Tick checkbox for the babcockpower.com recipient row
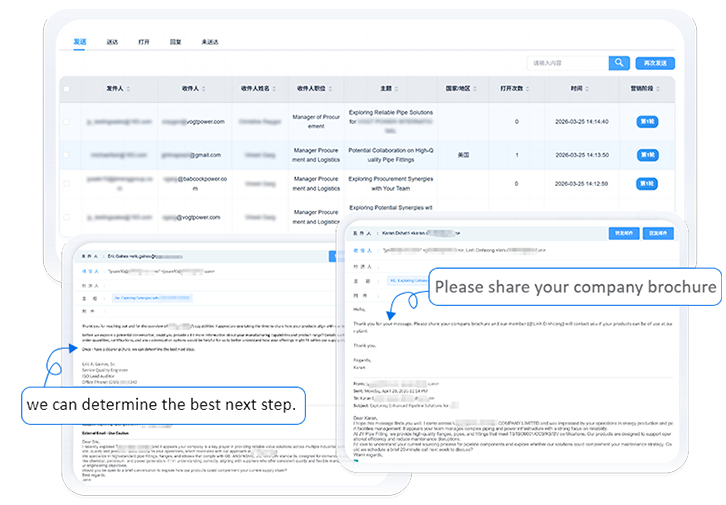 [66, 184]
